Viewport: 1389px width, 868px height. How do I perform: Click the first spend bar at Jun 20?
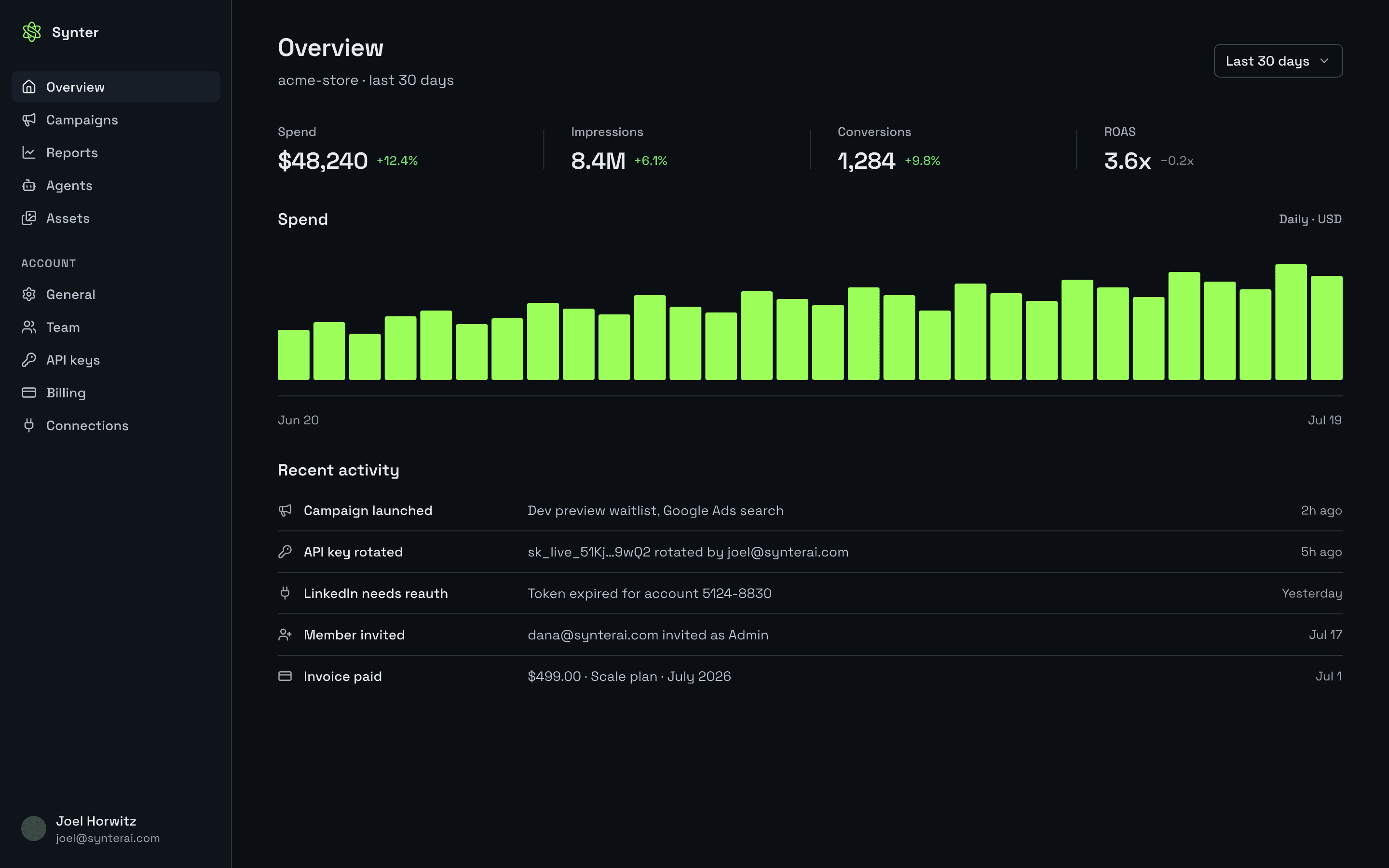click(x=293, y=355)
